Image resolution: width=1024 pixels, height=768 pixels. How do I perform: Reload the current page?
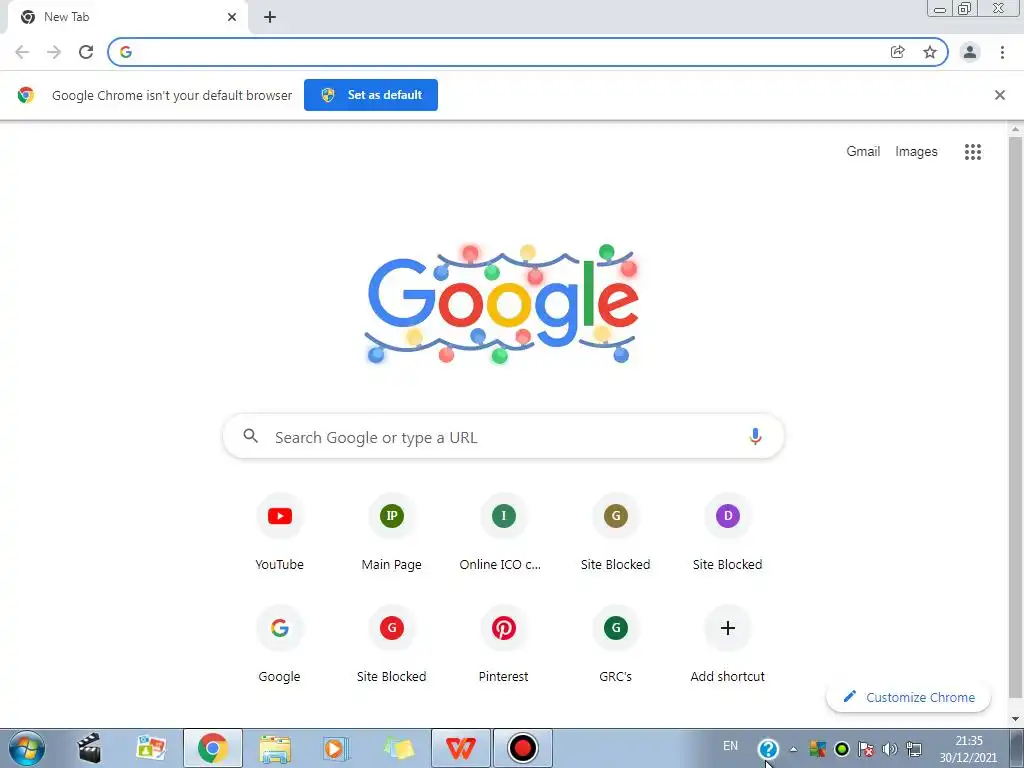[x=86, y=52]
